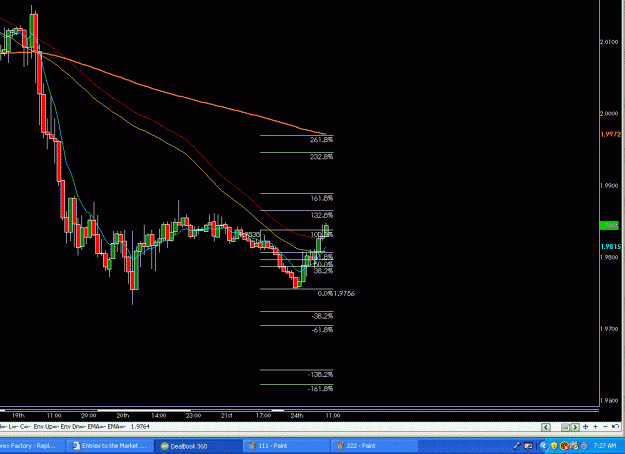
Task: Click the 24th date label on time axis
Action: pos(297,416)
